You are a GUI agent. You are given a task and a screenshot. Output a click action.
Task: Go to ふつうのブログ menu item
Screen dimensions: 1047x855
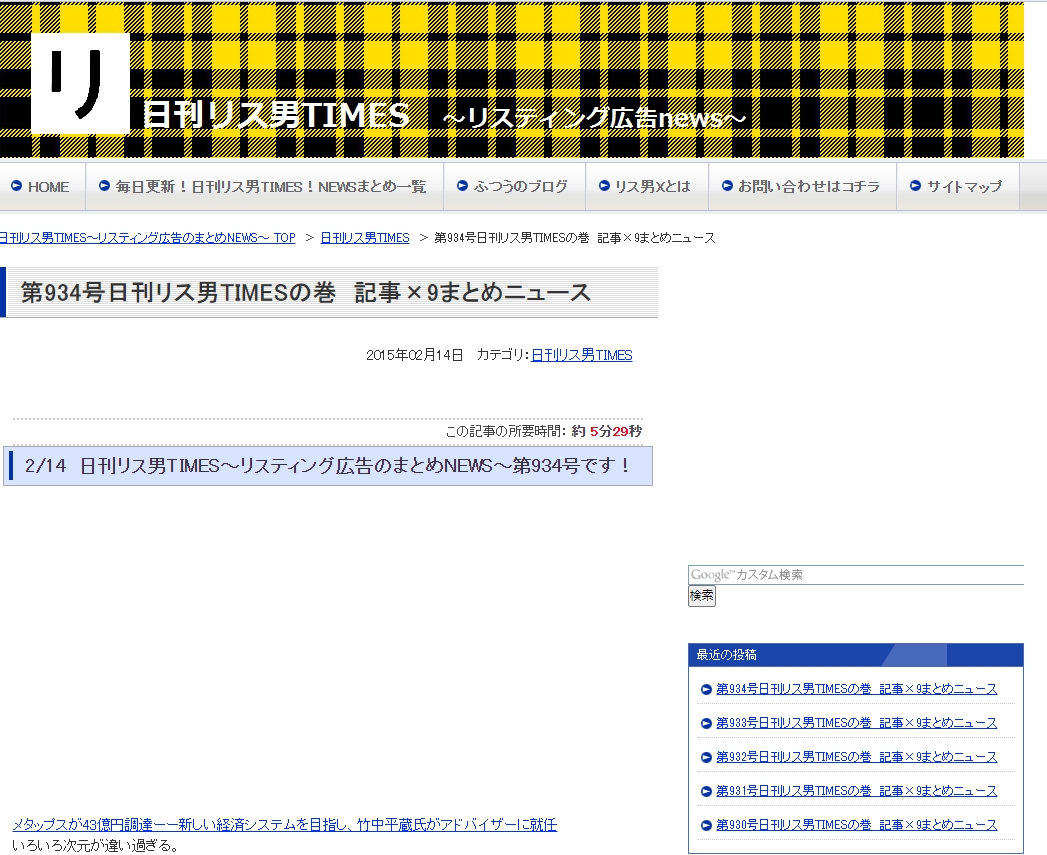click(x=520, y=187)
